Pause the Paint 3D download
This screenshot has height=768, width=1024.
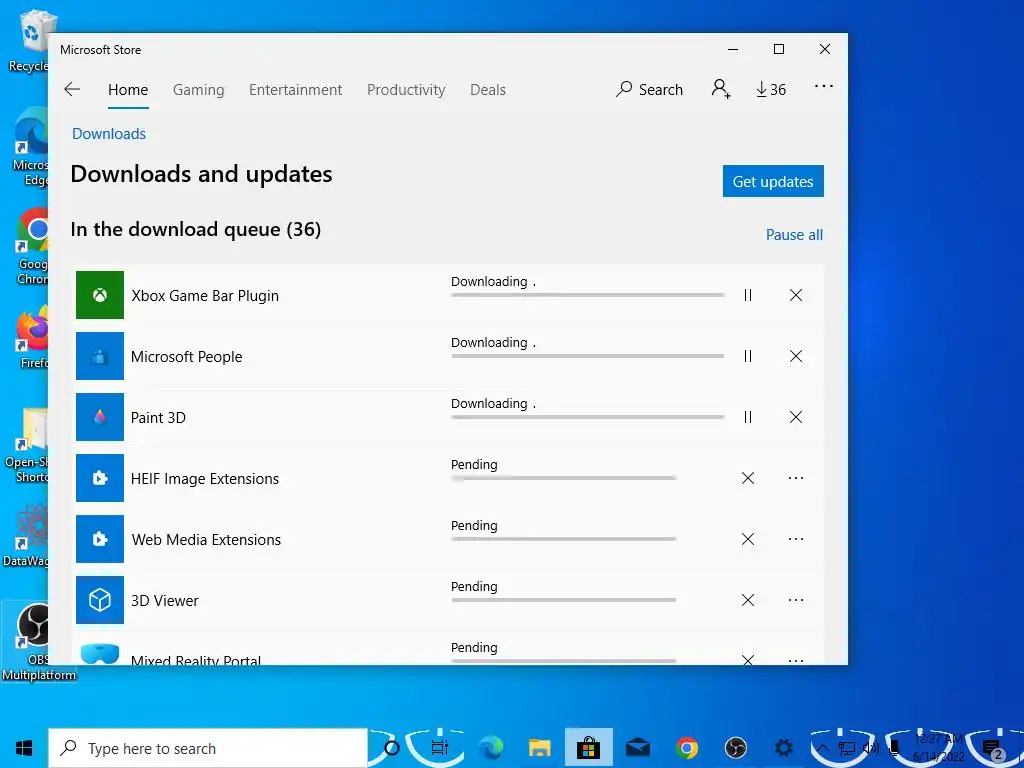(748, 417)
